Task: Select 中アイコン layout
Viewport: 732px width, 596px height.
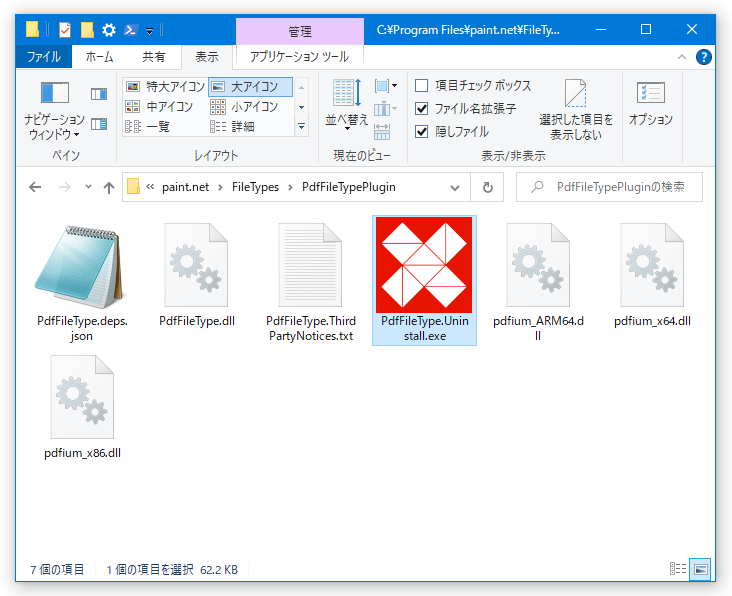Action: pos(159,107)
